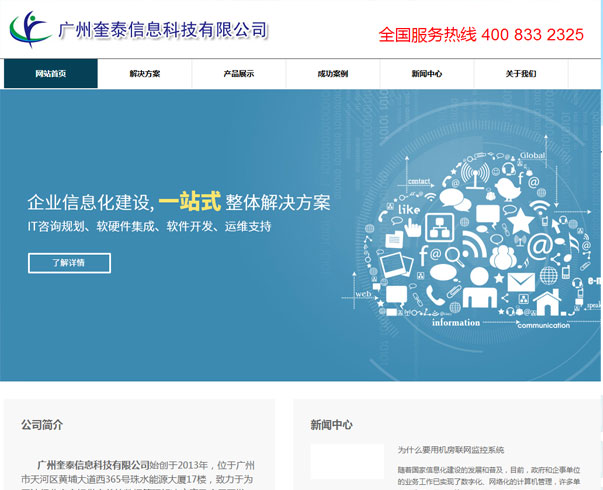Click the antenna broadcast tower icon
The image size is (603, 490).
pyautogui.click(x=476, y=173)
